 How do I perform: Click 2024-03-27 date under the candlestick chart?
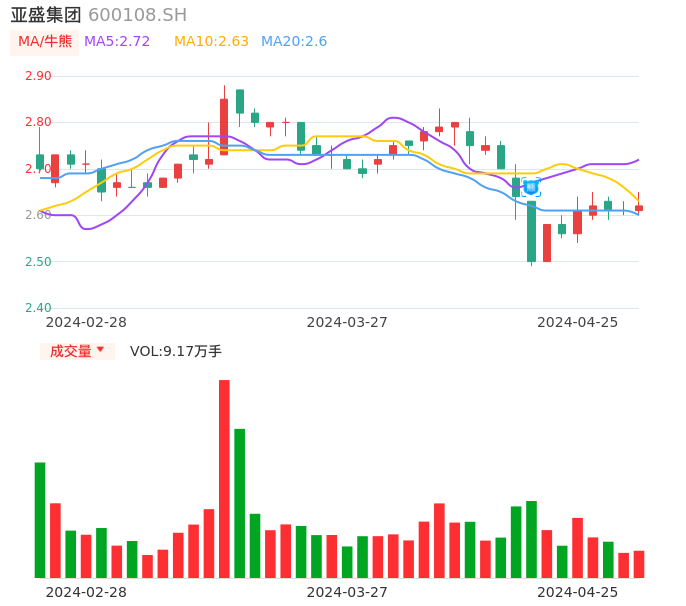347,322
